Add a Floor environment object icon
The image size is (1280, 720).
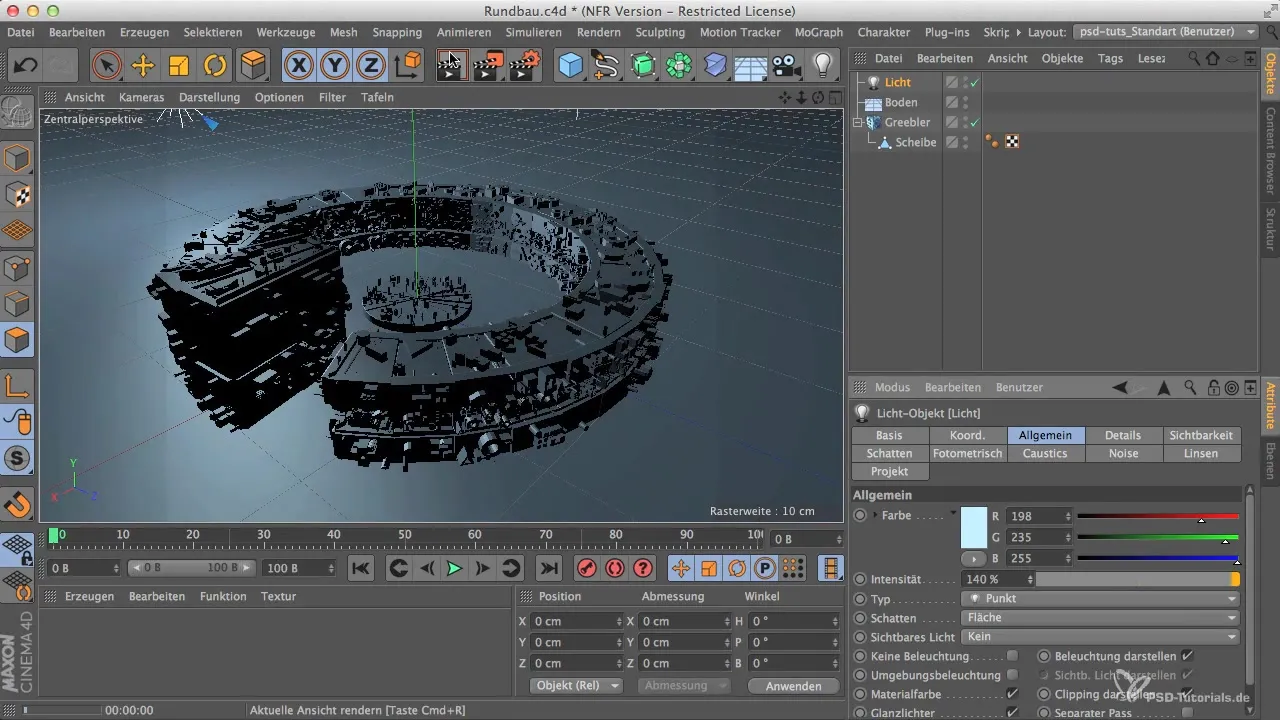[x=751, y=66]
